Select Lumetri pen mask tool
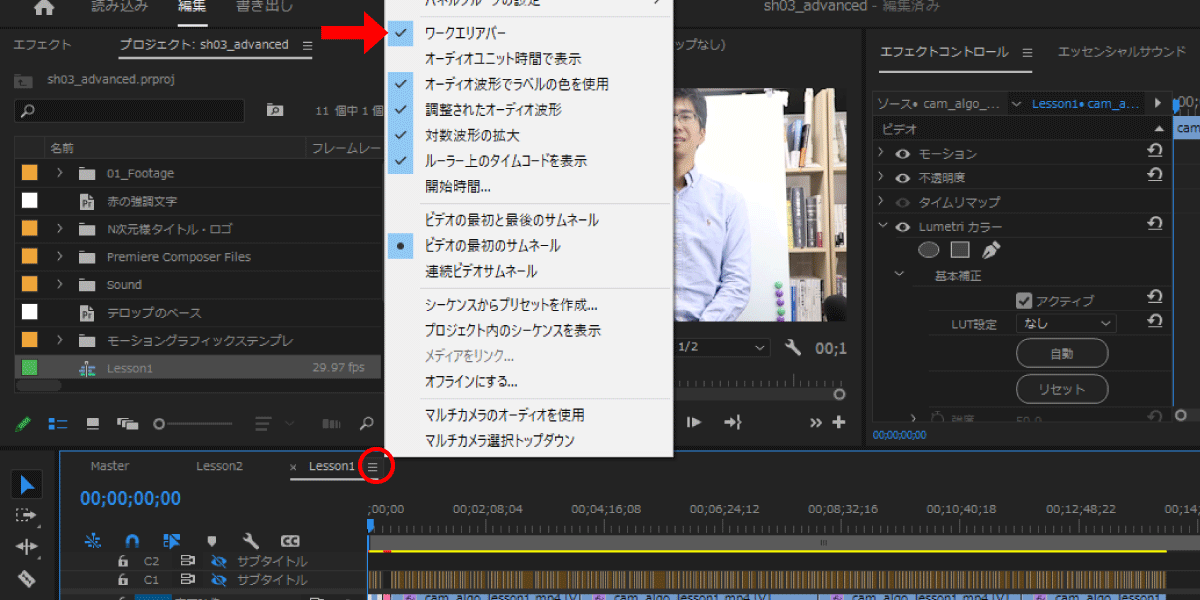The image size is (1200, 600). coord(992,250)
